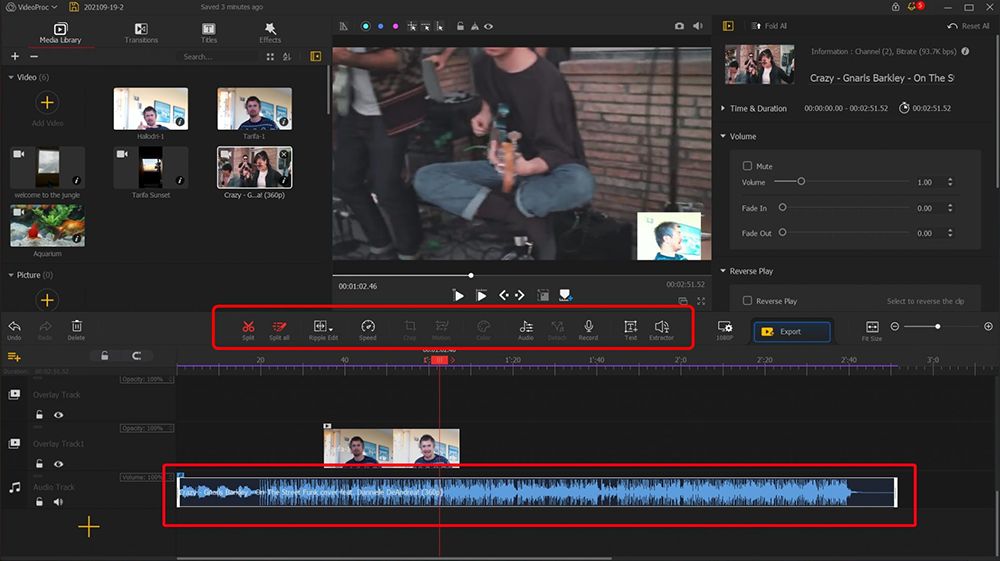This screenshot has width=1000, height=561.
Task: Click the preview speaker volume icon
Action: pos(698,26)
